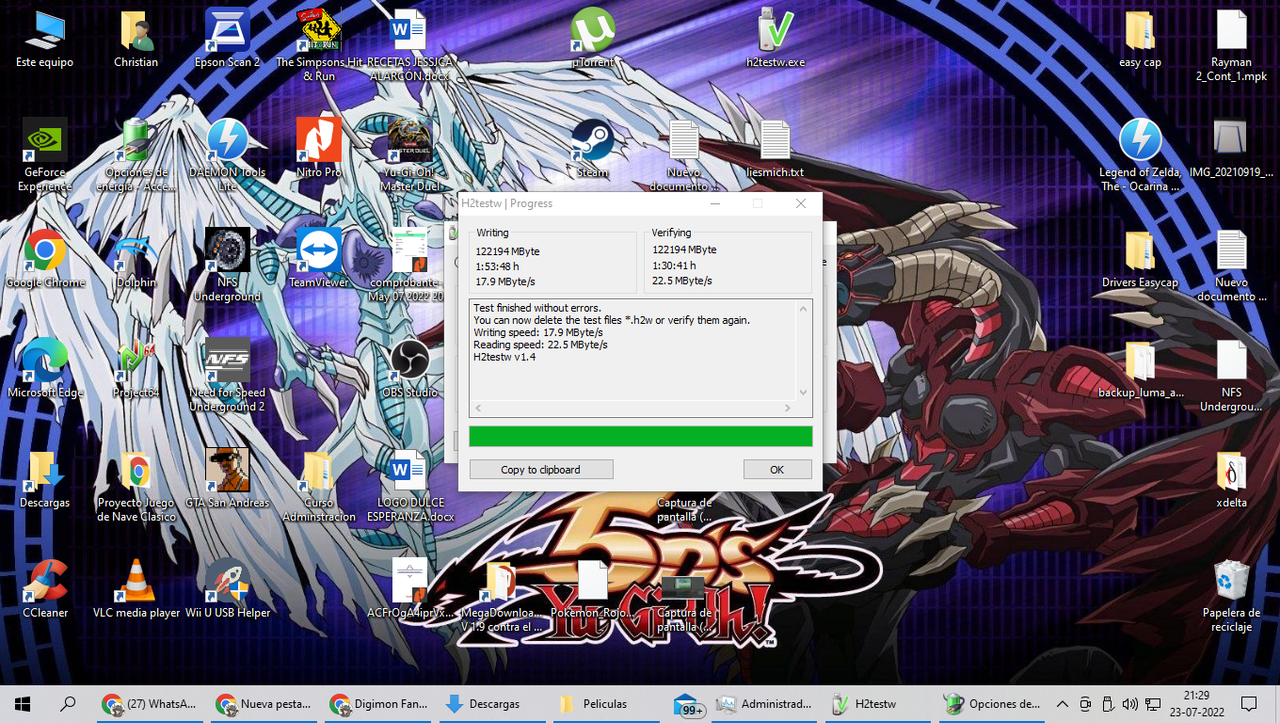The width and height of the screenshot is (1280, 723).
Task: Launch Dolphin emulator shortcut
Action: coord(136,260)
